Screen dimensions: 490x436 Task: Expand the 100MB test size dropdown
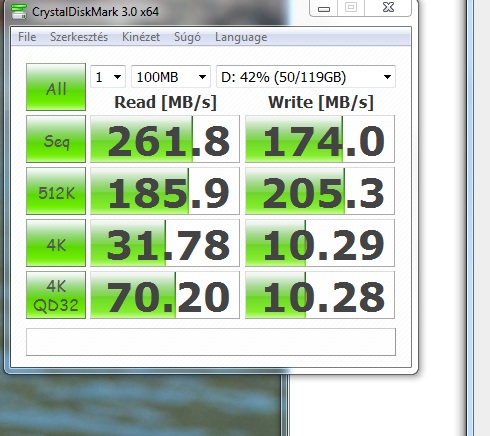click(171, 77)
